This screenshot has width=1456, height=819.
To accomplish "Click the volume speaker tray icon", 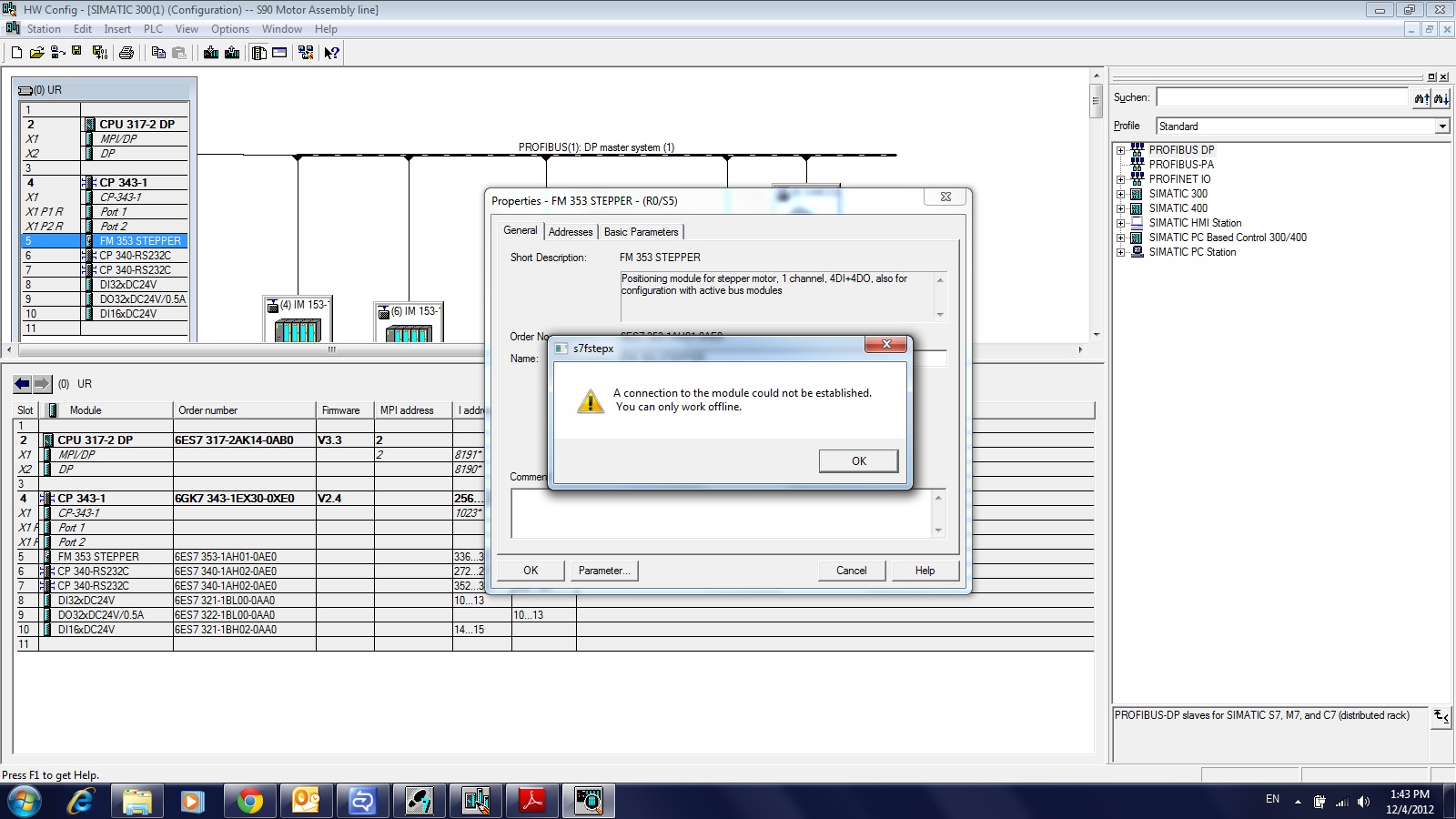I will tap(1363, 802).
